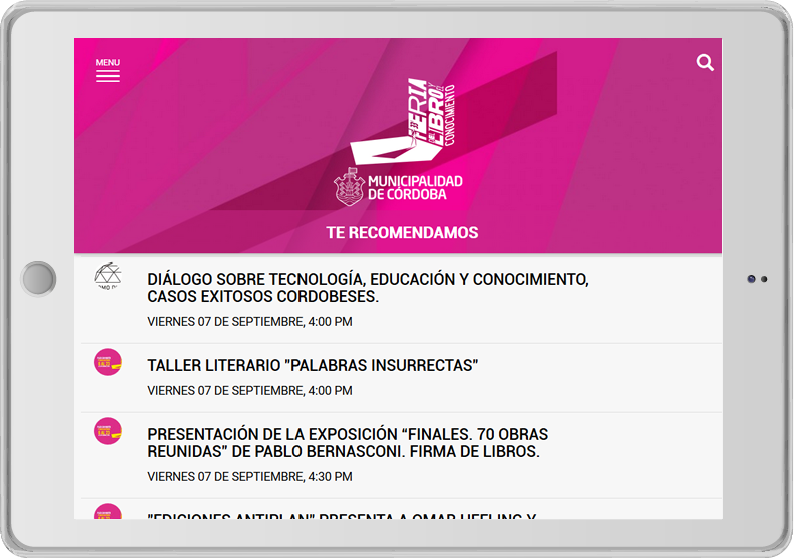Click the Feria del Libro logo
Screen dimensions: 794x558
pos(404,121)
